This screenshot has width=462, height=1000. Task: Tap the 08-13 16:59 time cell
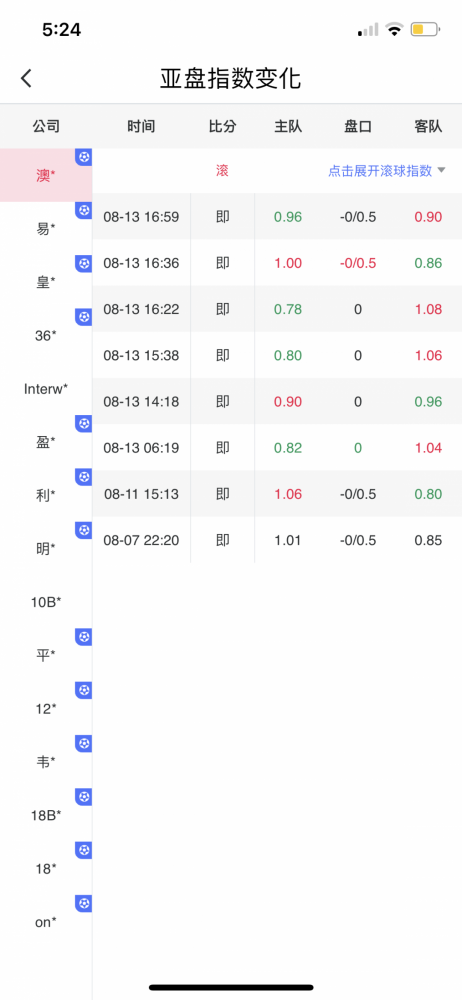(141, 217)
